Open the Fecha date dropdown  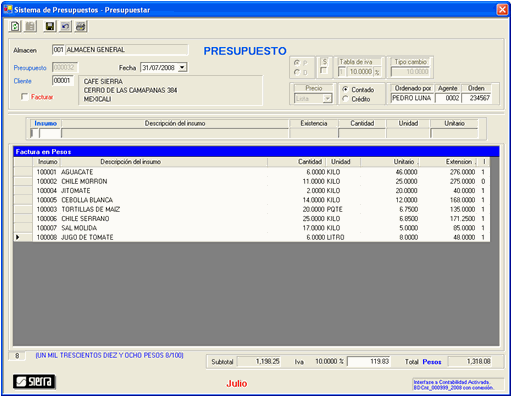(x=182, y=67)
